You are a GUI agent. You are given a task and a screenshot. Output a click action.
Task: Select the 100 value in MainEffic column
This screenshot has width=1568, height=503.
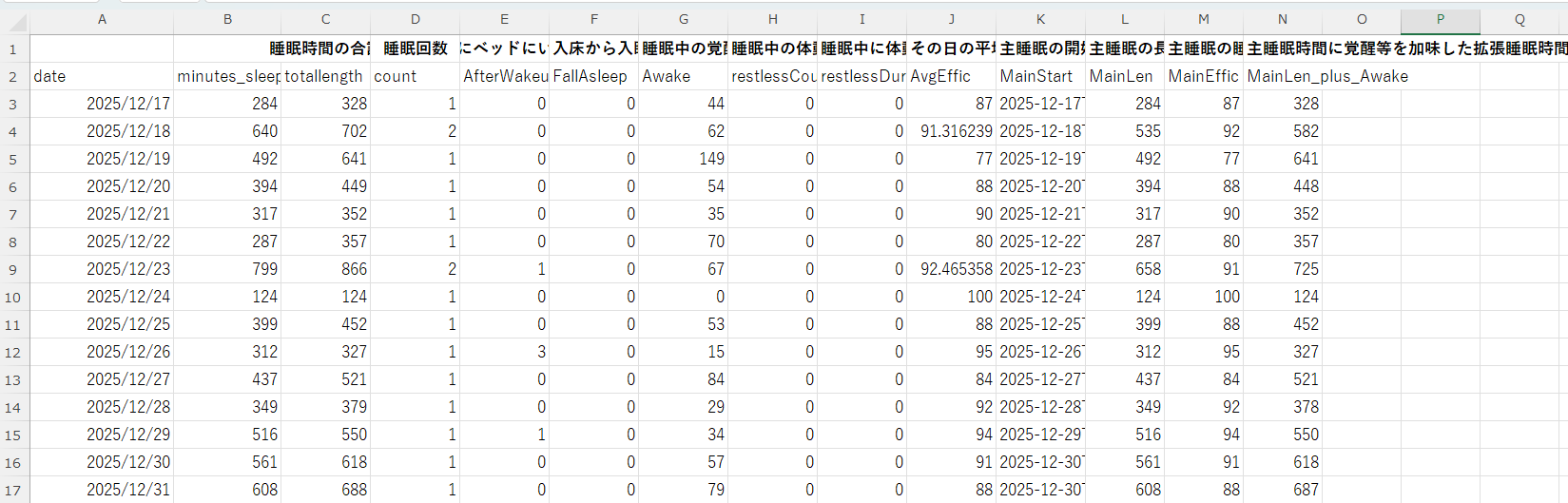click(1204, 297)
